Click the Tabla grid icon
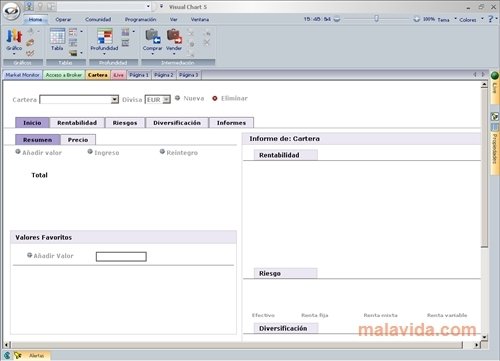Image resolution: width=500 pixels, height=361 pixels. click(57, 36)
